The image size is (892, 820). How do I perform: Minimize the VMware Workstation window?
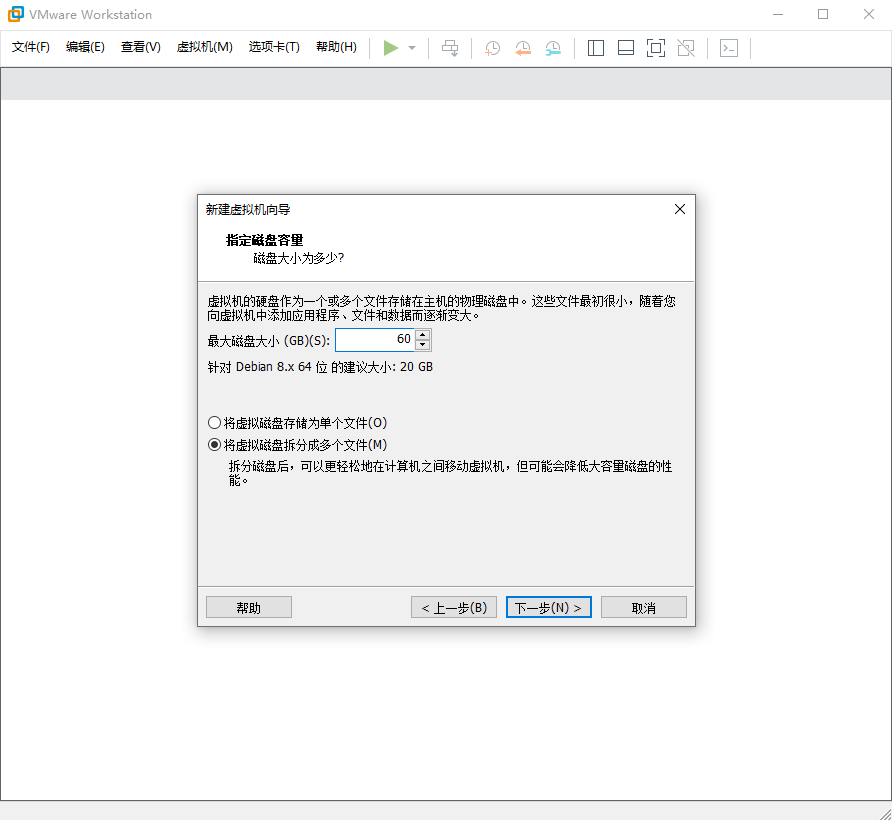coord(778,14)
